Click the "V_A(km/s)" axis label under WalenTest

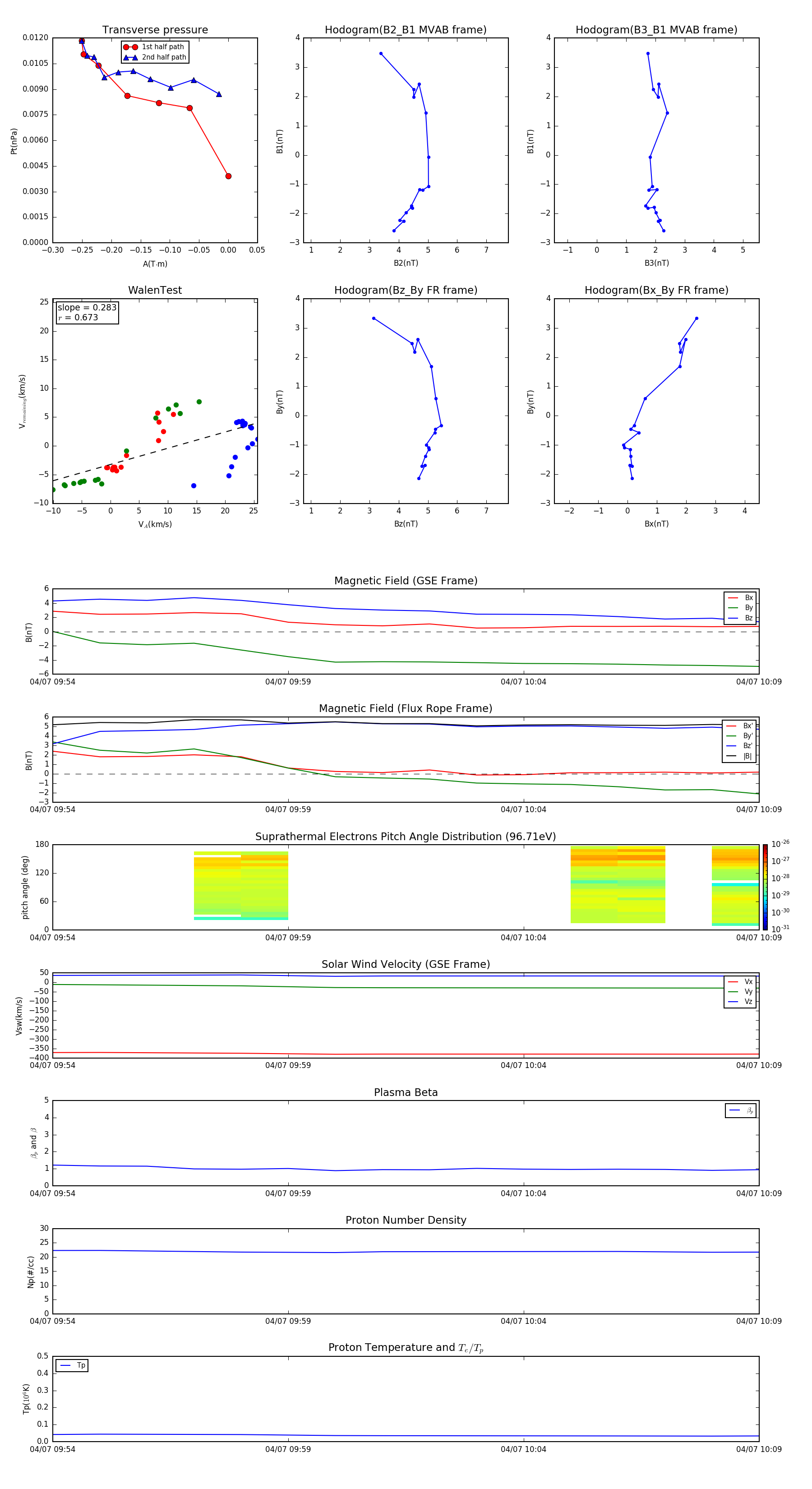[x=155, y=524]
